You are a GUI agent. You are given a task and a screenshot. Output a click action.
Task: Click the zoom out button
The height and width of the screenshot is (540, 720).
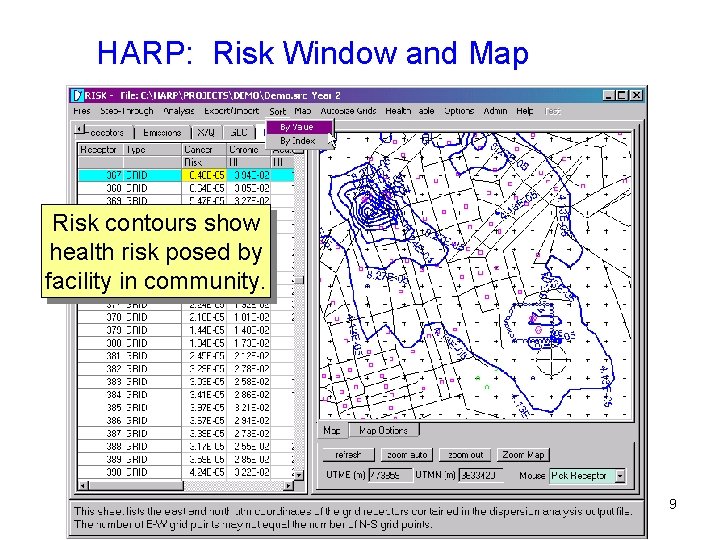pyautogui.click(x=465, y=455)
